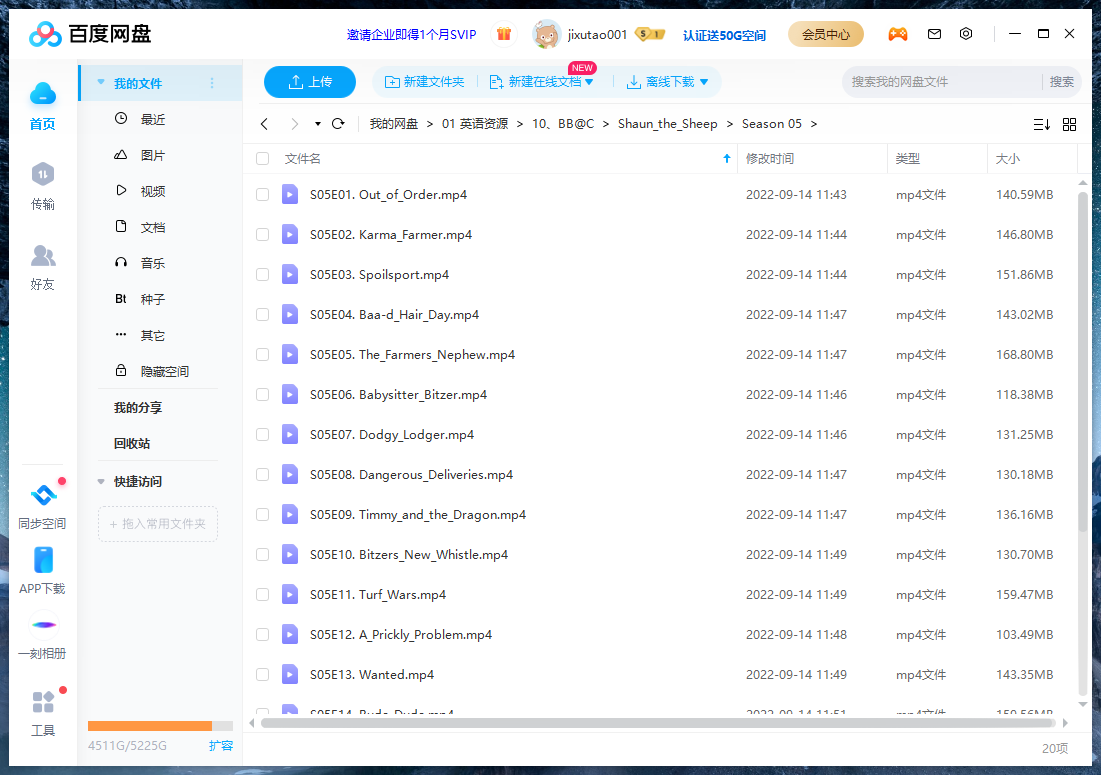Open 隐藏空间 in the sidebar

point(160,371)
